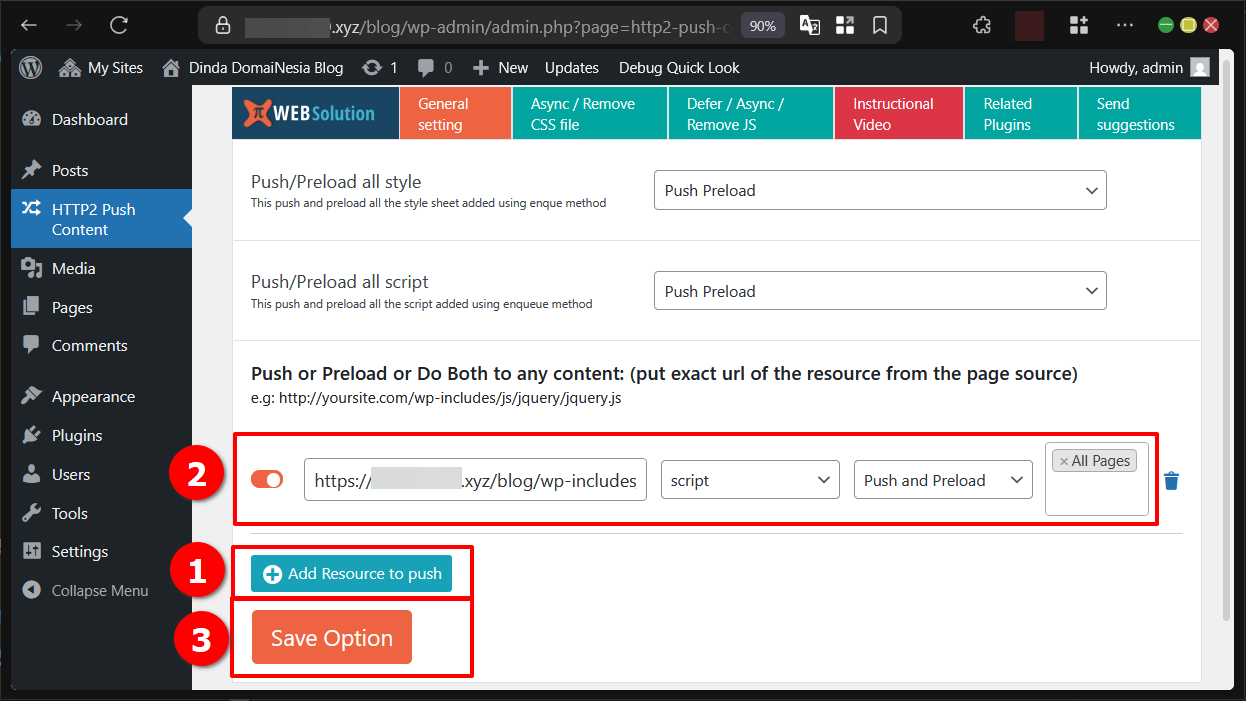Click the WordPress logo in the admin bar

(29, 67)
